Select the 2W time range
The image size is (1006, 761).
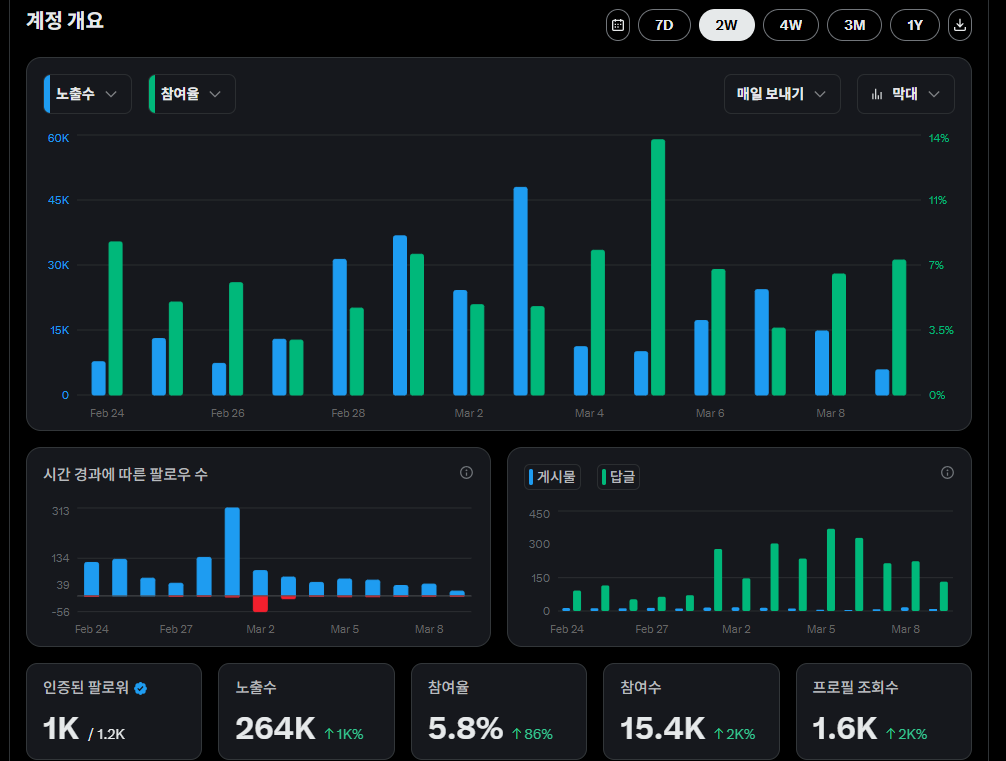(726, 25)
